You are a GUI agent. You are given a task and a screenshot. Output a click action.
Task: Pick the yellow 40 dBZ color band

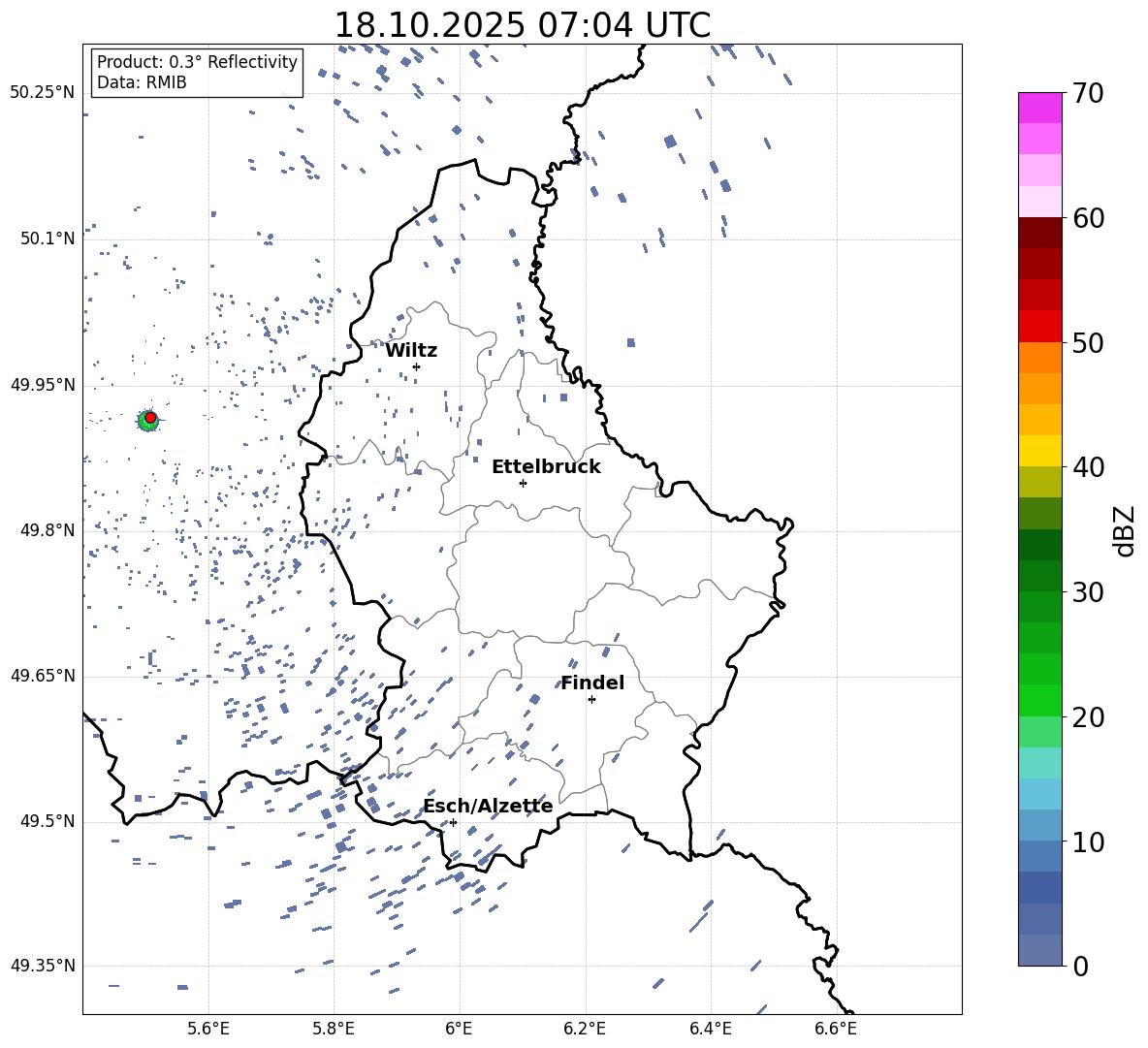(1039, 451)
